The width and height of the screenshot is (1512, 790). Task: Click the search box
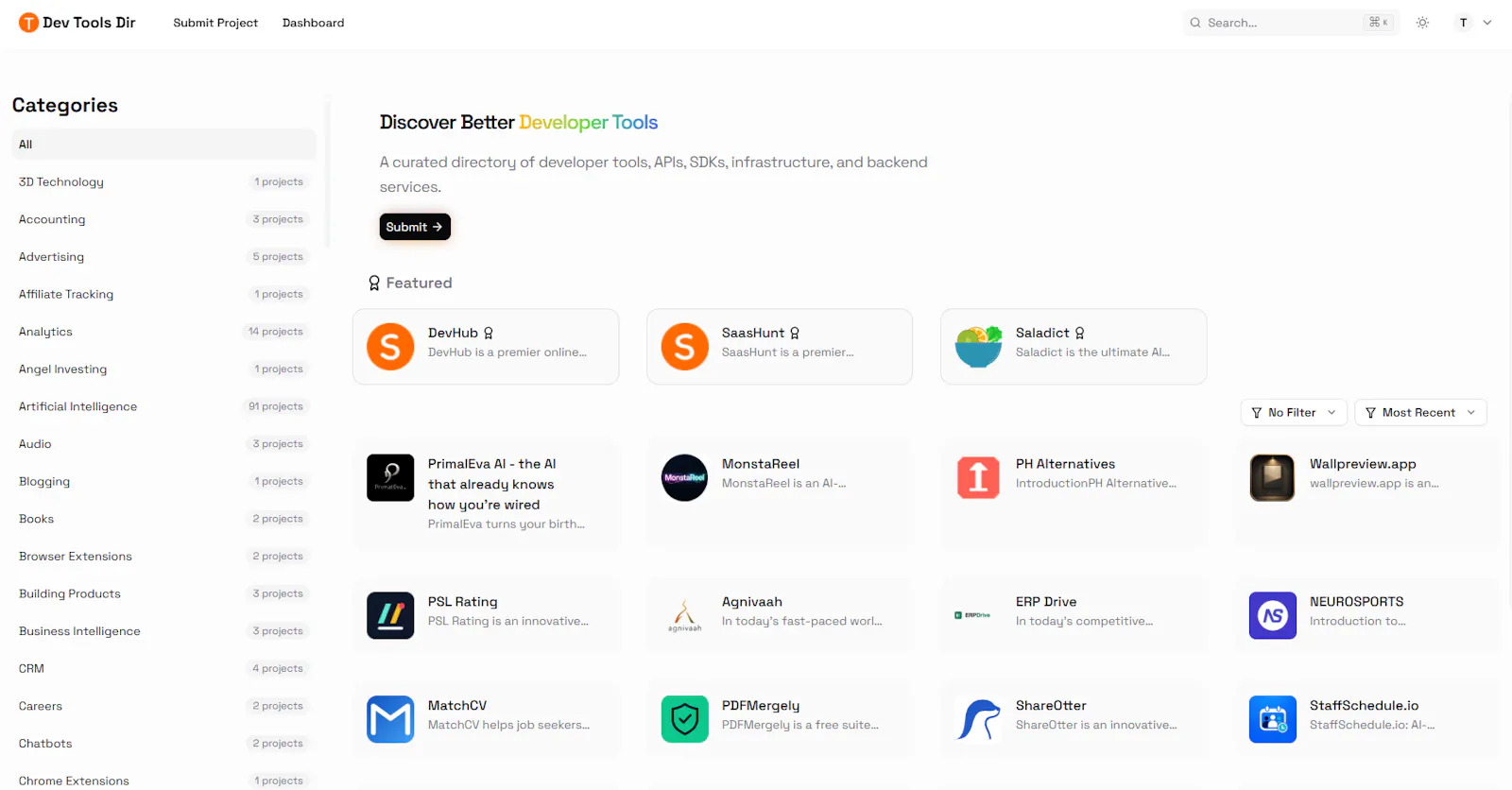tap(1289, 23)
